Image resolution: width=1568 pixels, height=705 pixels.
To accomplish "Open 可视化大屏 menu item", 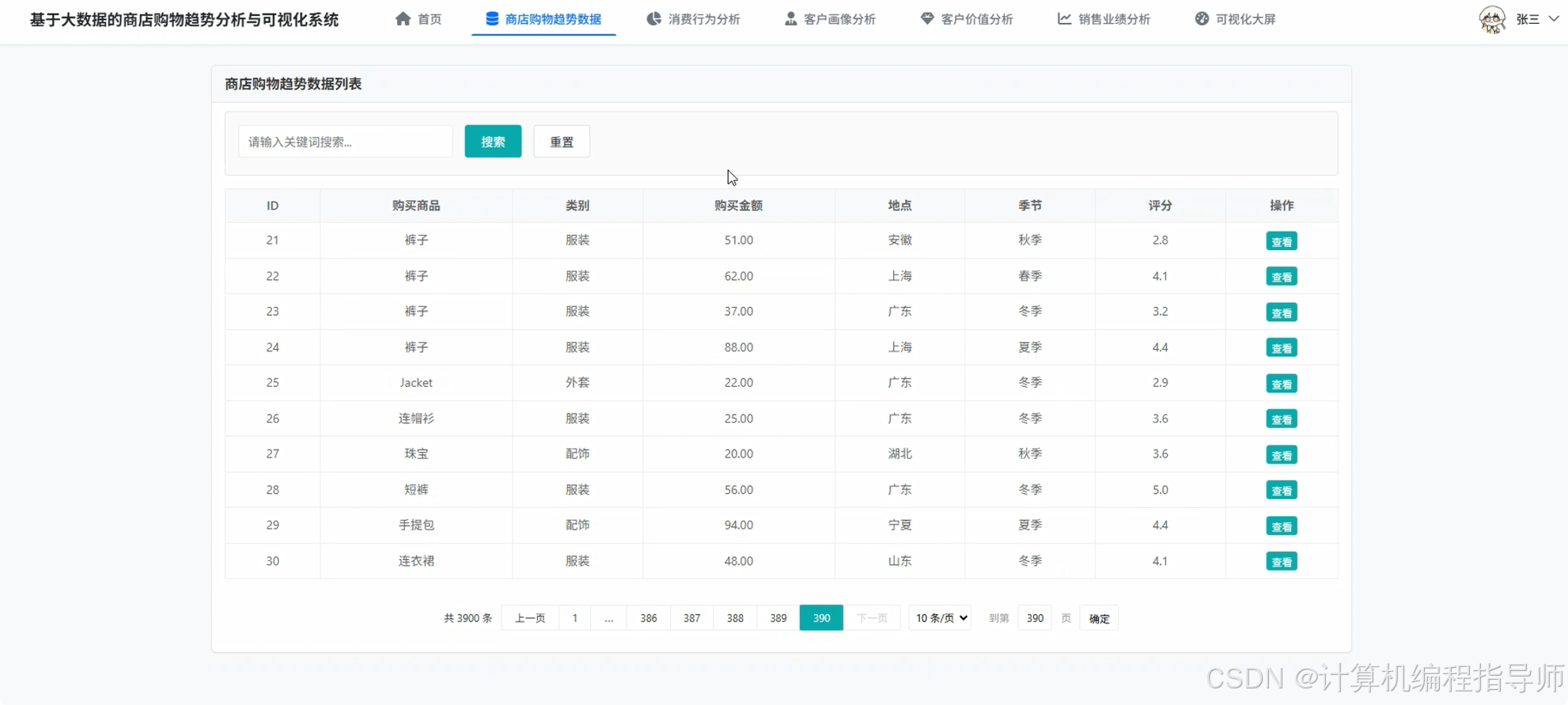I will (x=1236, y=19).
